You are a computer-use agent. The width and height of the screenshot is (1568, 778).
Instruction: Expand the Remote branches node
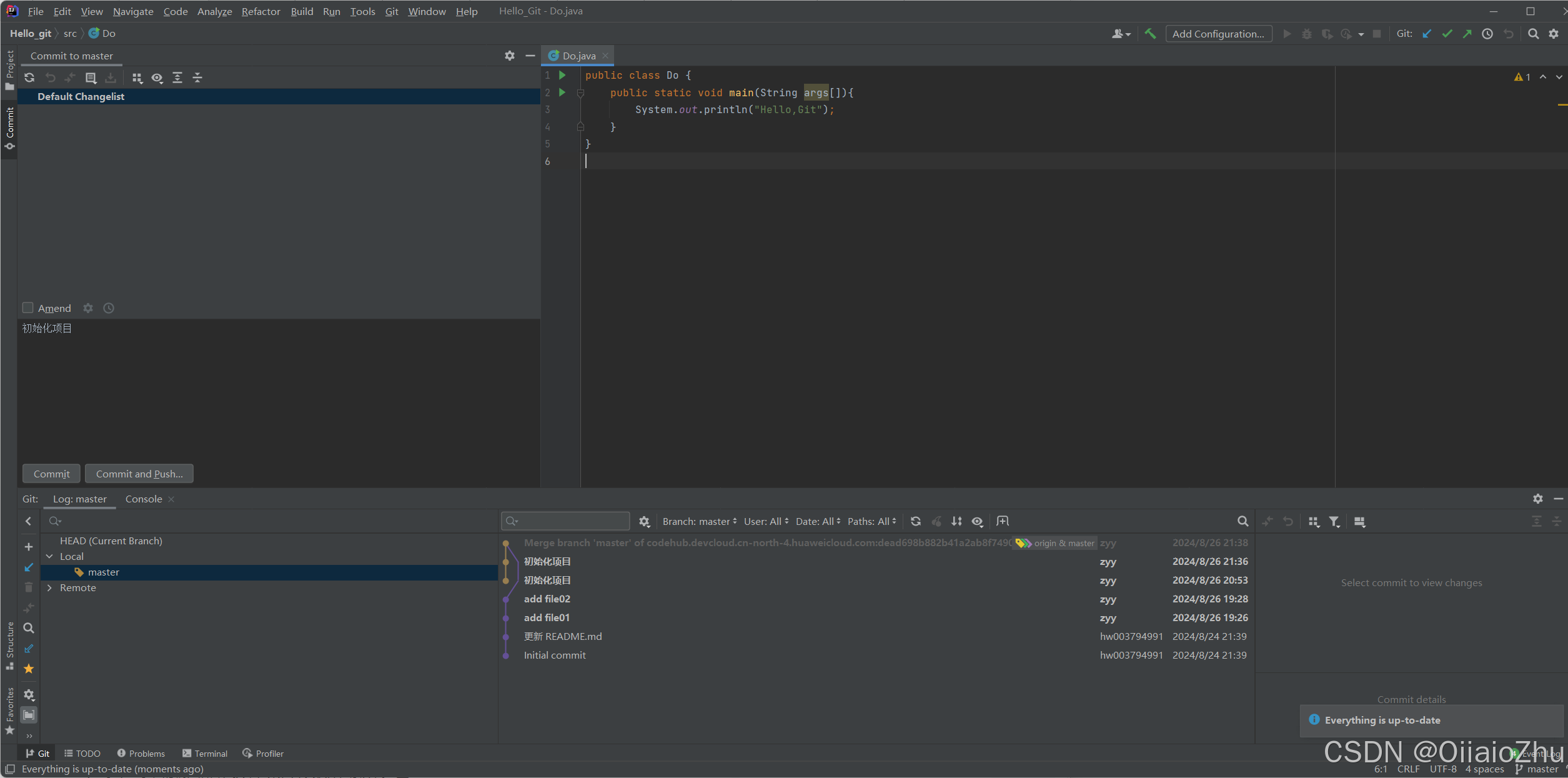click(49, 587)
